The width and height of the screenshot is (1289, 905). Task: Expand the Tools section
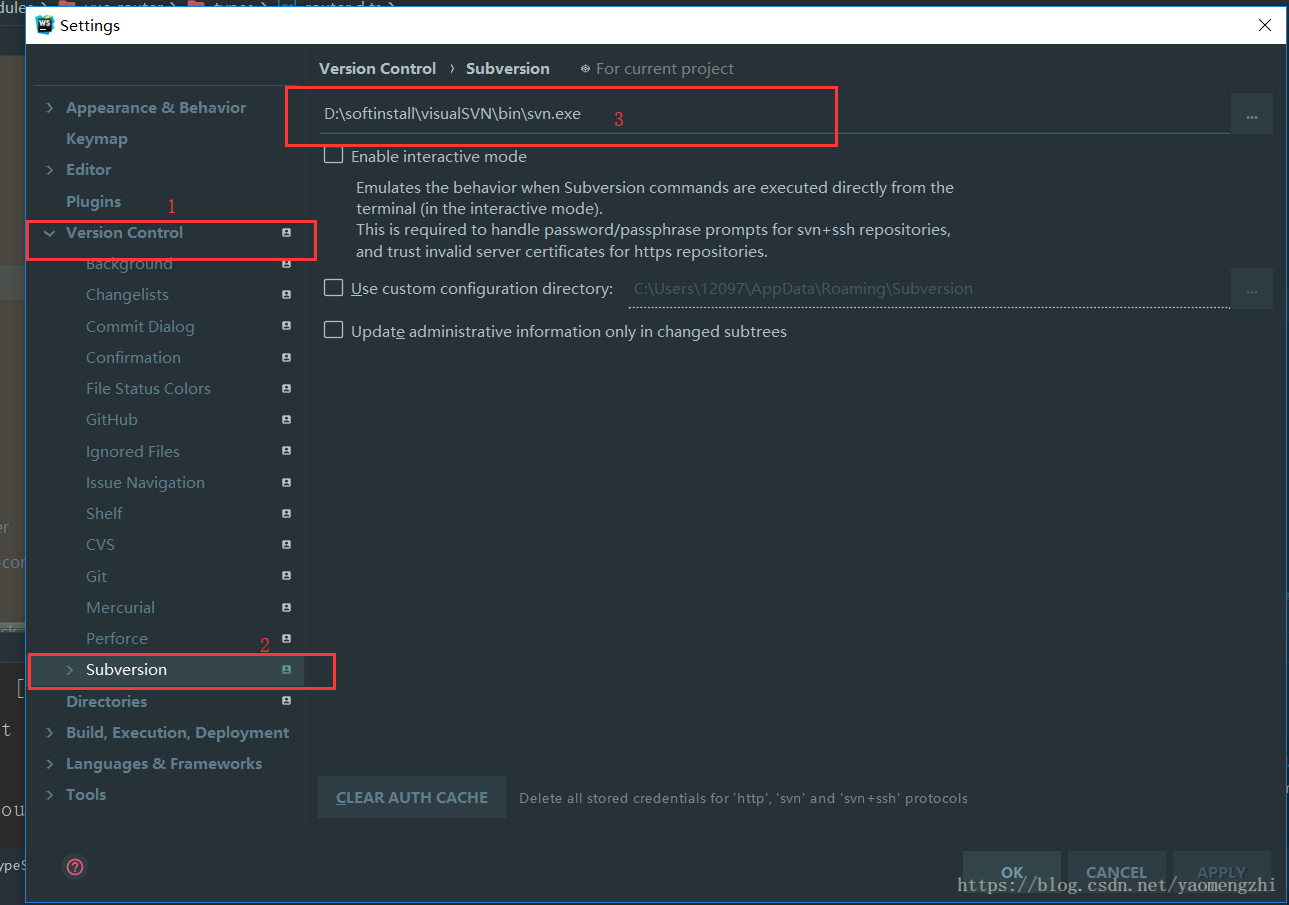pos(50,795)
